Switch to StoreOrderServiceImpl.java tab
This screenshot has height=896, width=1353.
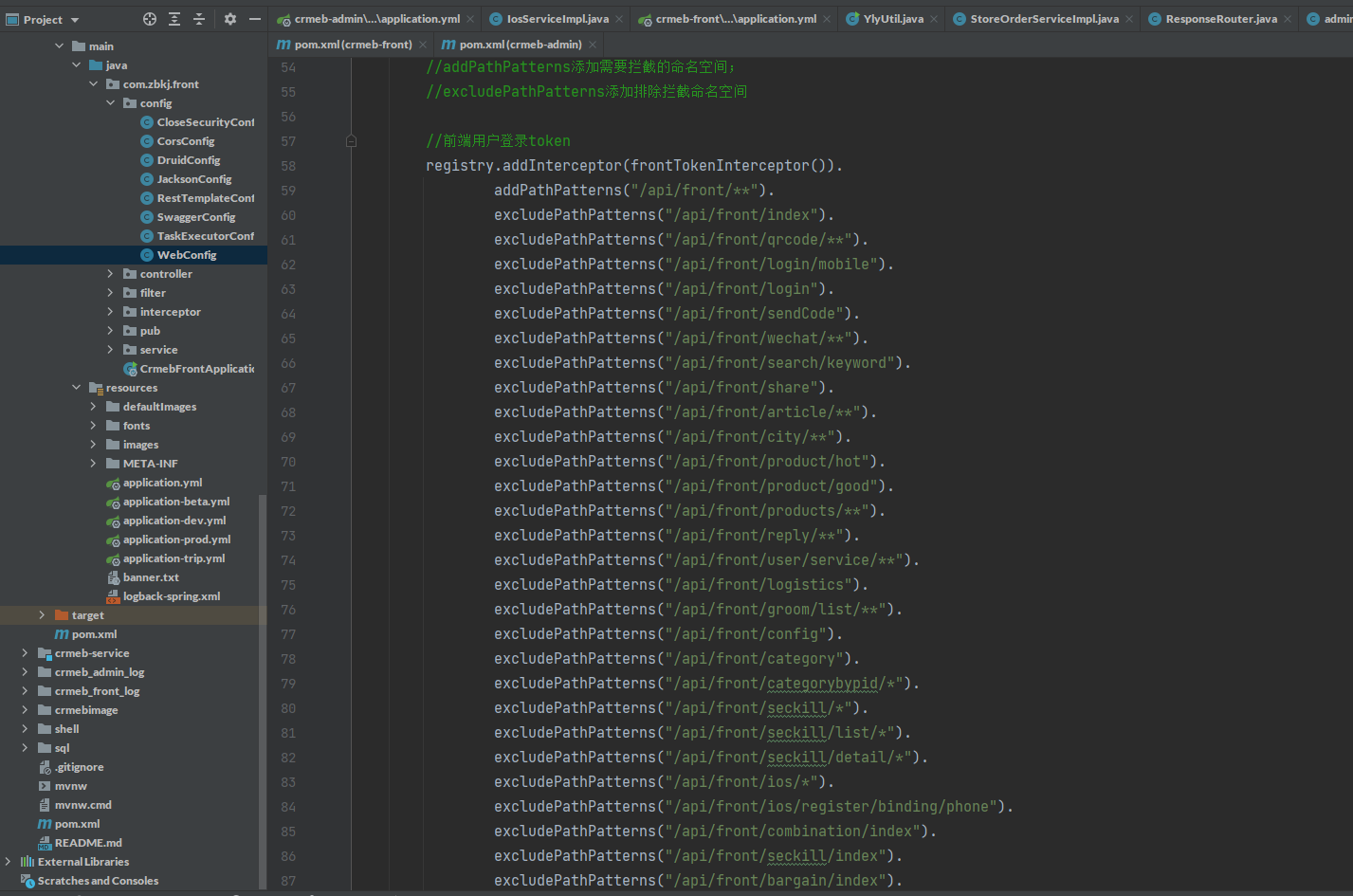[1044, 19]
